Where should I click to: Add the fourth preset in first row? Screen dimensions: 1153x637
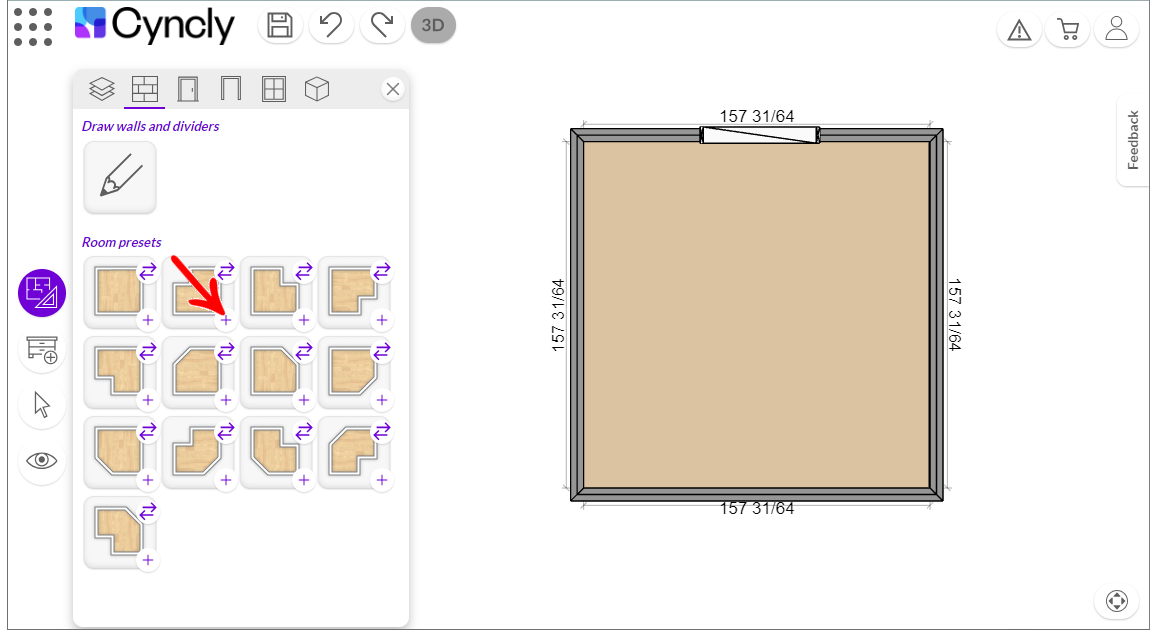pos(382,320)
